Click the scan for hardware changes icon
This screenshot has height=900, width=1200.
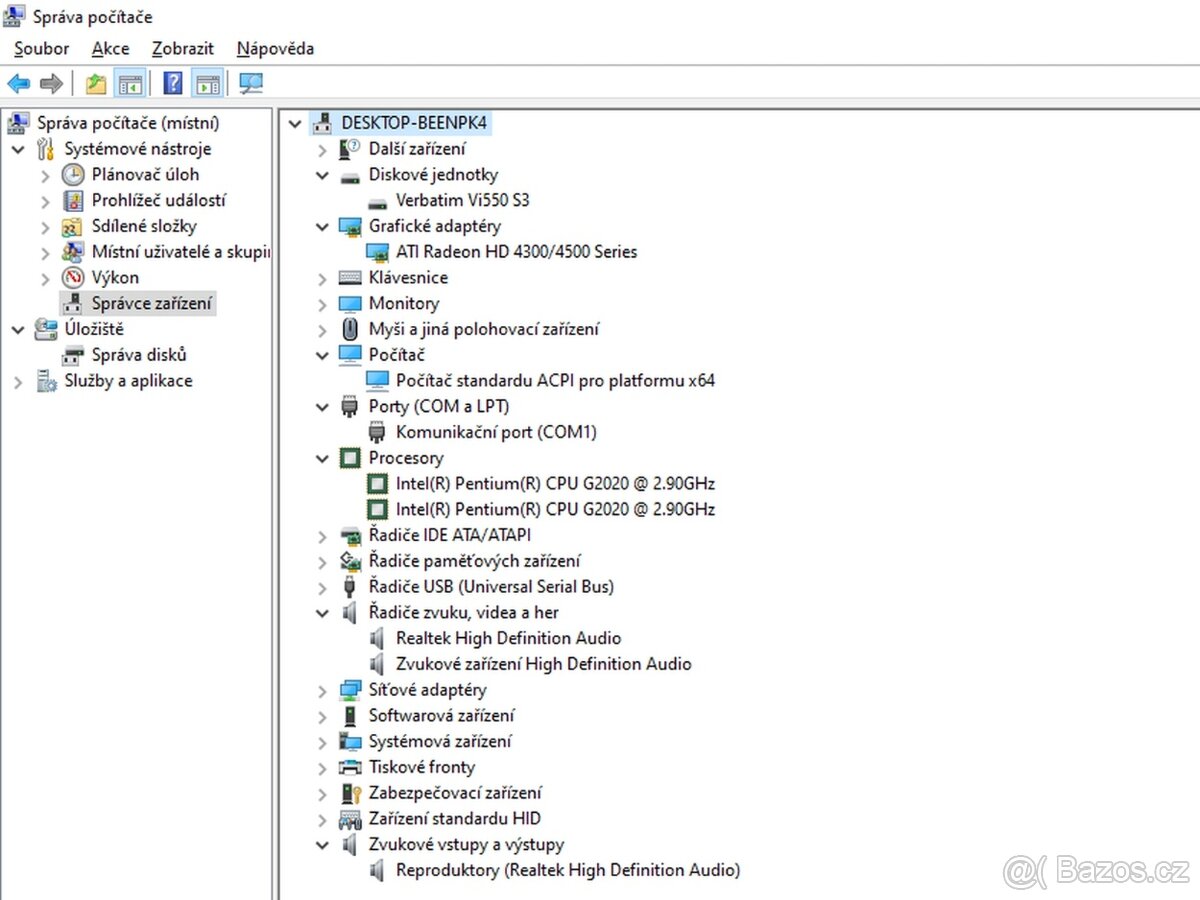(251, 84)
